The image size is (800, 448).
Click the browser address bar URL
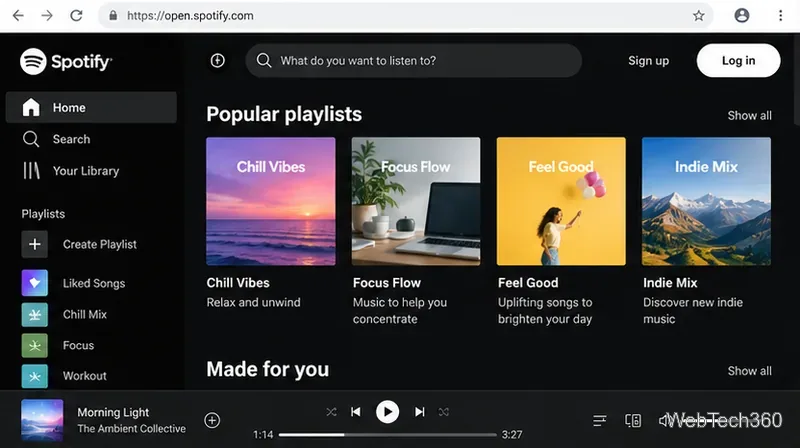(x=190, y=16)
